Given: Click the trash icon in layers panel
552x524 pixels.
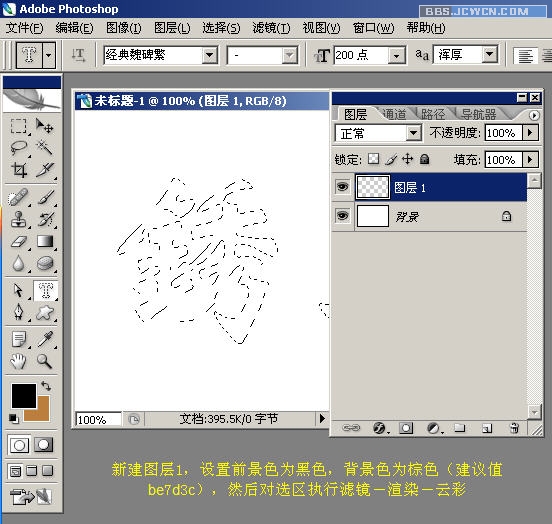Looking at the screenshot, I should click(514, 428).
